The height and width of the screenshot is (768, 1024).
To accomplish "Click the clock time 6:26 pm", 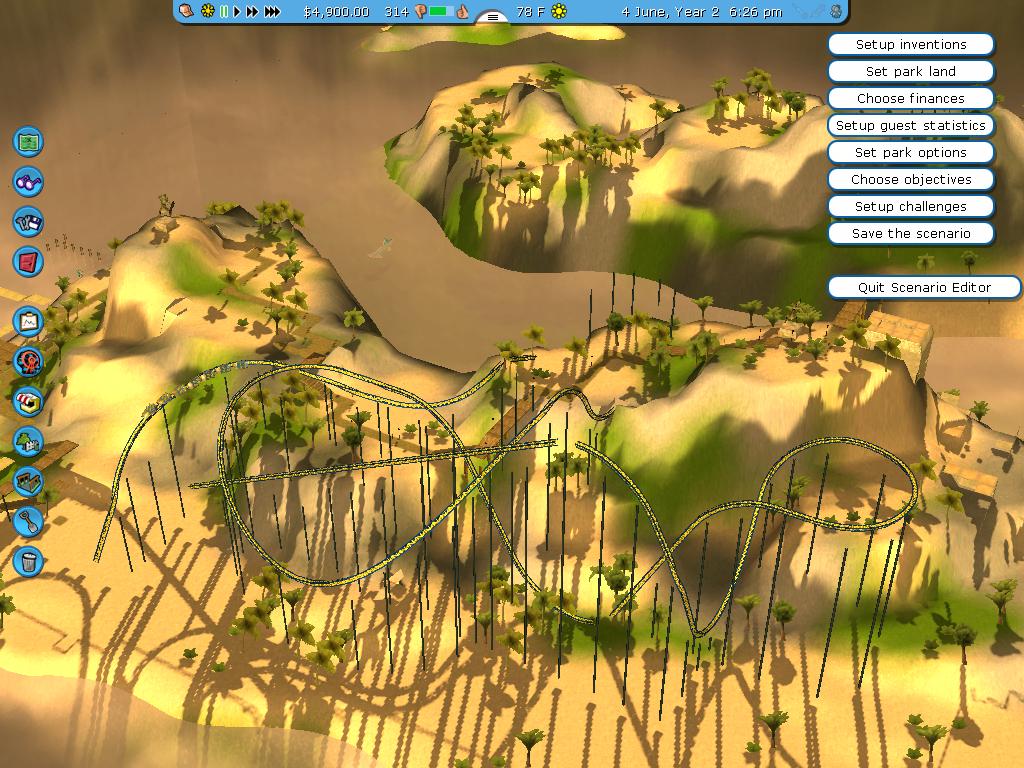I will [756, 12].
